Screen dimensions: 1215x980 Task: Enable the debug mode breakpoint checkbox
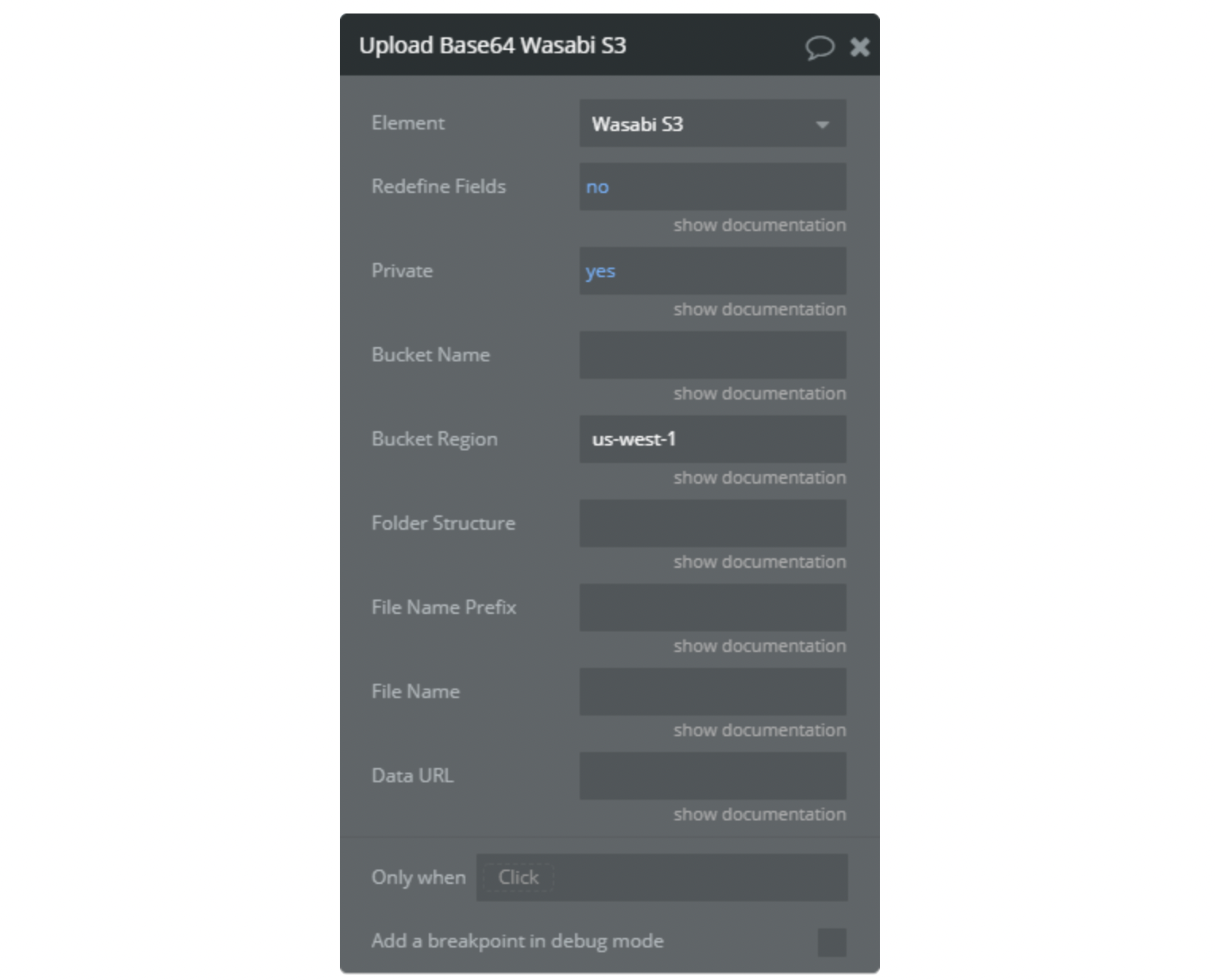tap(831, 942)
